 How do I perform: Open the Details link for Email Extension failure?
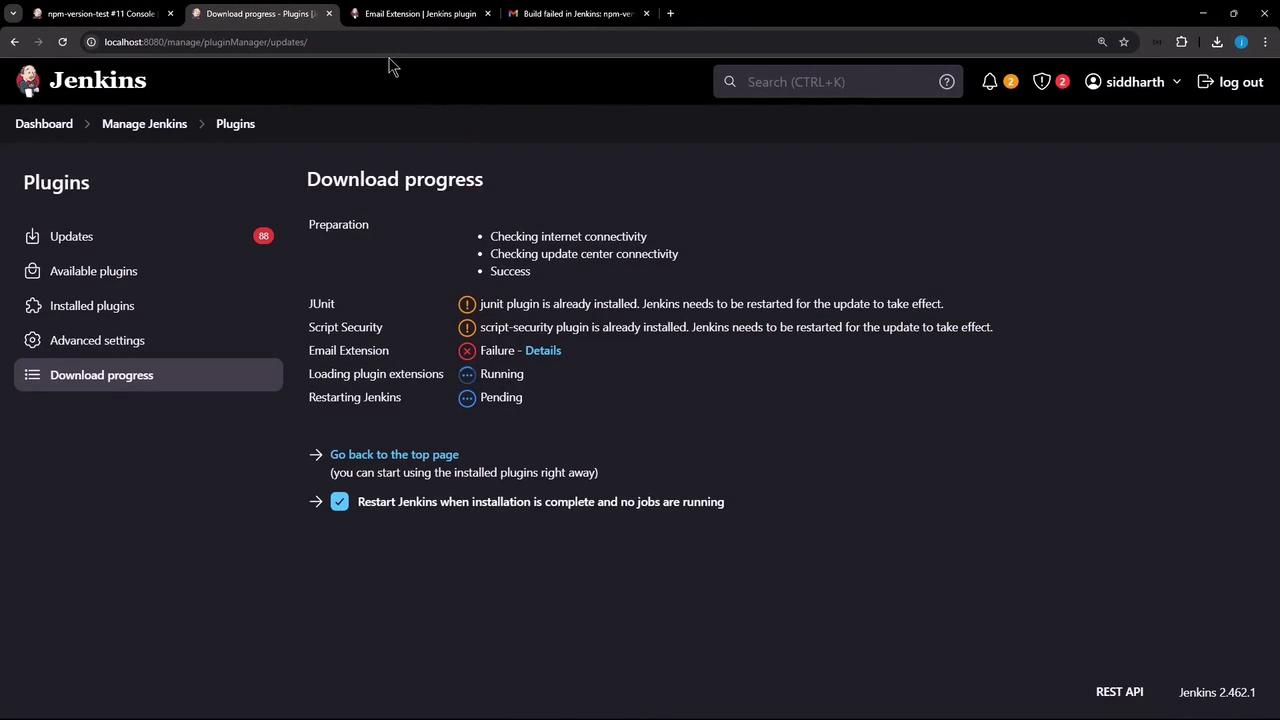tap(543, 351)
